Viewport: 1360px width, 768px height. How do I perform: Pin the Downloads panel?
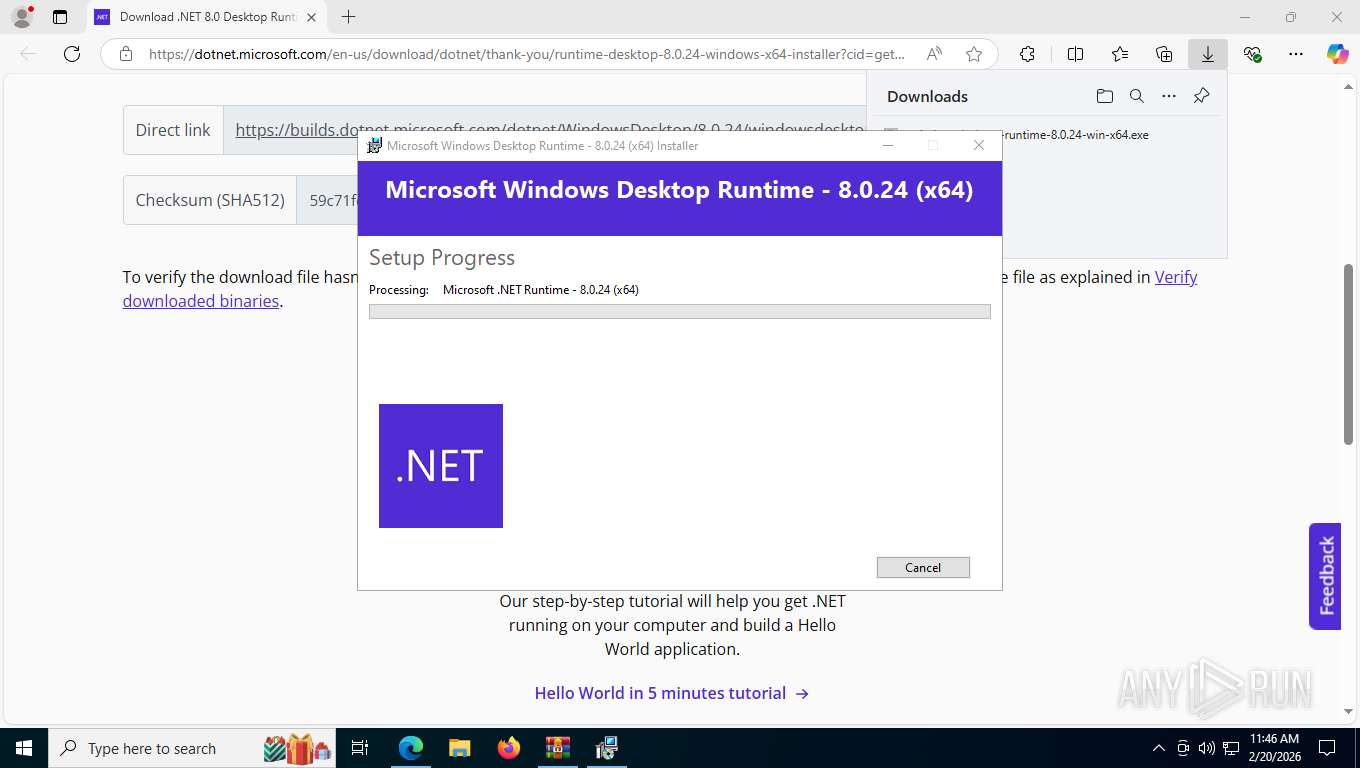(x=1202, y=96)
